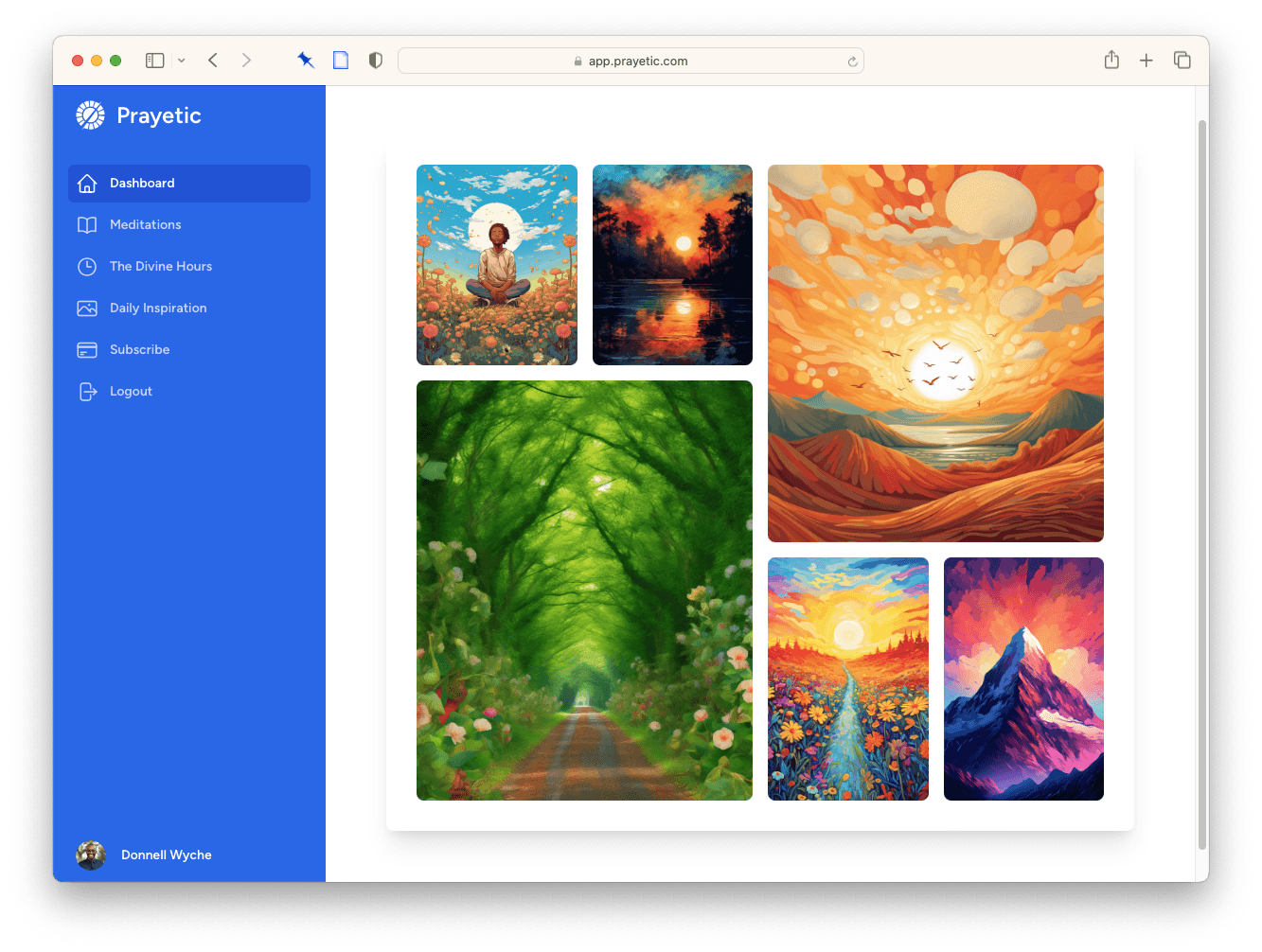
Task: Toggle the Safari sidebar panel
Action: pos(155,61)
